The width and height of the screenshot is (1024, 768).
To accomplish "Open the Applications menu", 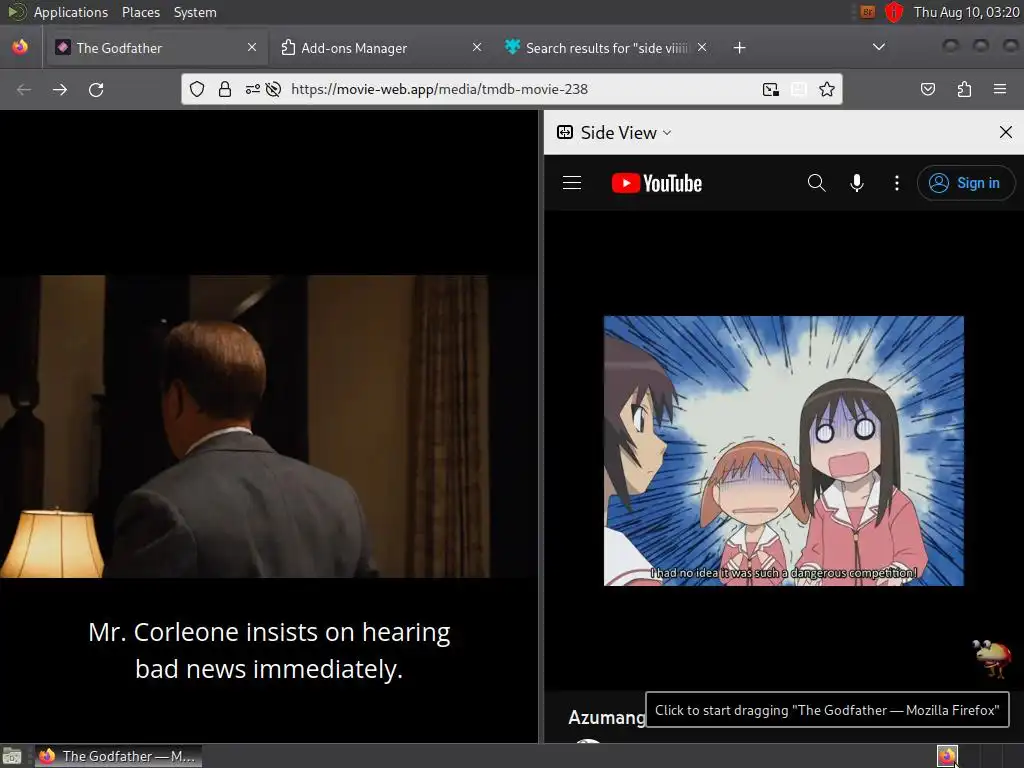I will click(x=71, y=12).
